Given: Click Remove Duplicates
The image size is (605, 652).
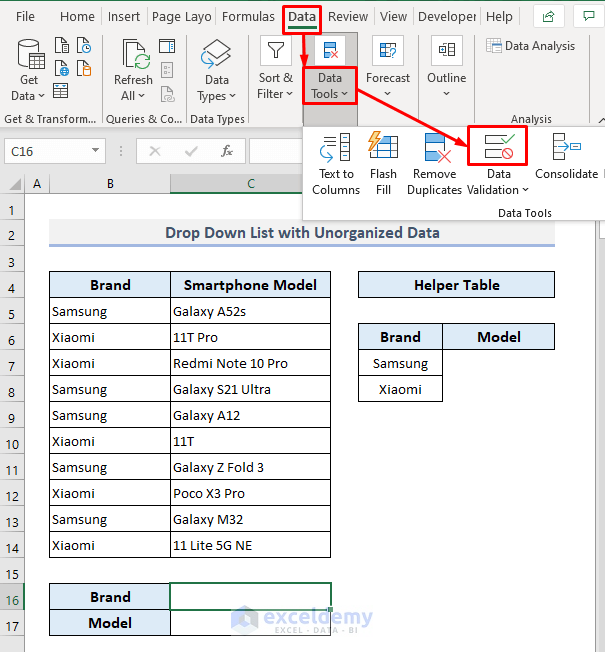Looking at the screenshot, I should (435, 164).
